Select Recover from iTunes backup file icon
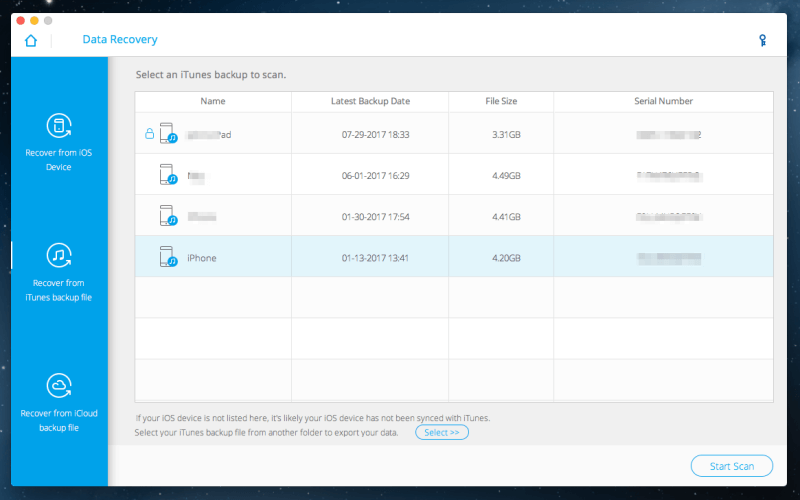The image size is (800, 500). [x=59, y=256]
